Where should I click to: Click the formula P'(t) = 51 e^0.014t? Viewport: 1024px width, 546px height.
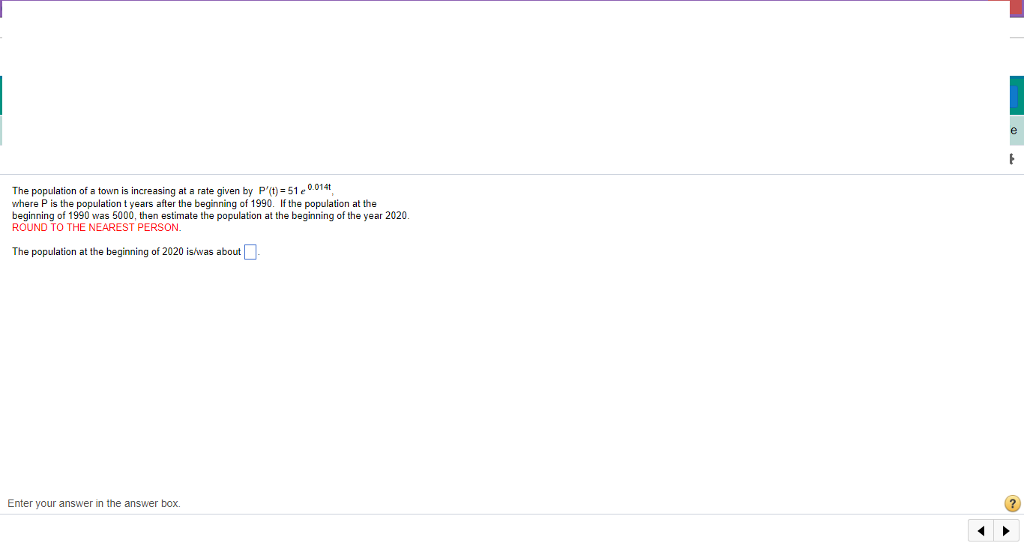coord(295,189)
